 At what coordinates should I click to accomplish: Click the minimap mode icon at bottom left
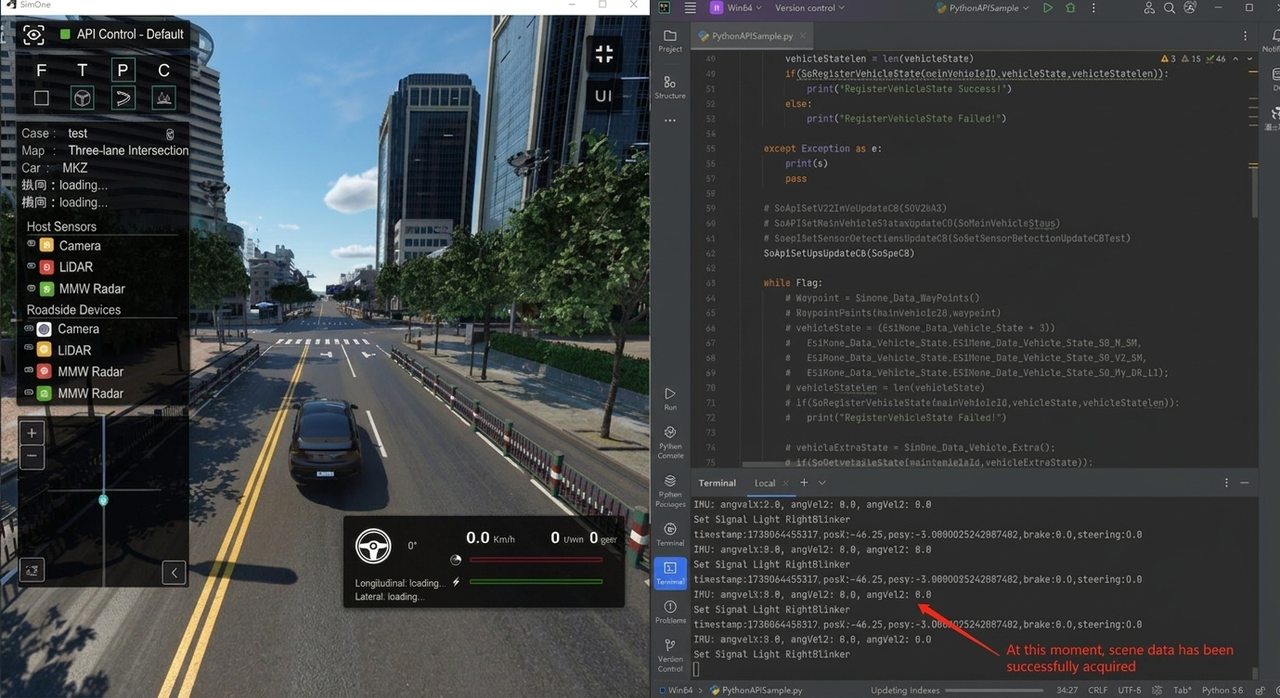click(x=33, y=570)
